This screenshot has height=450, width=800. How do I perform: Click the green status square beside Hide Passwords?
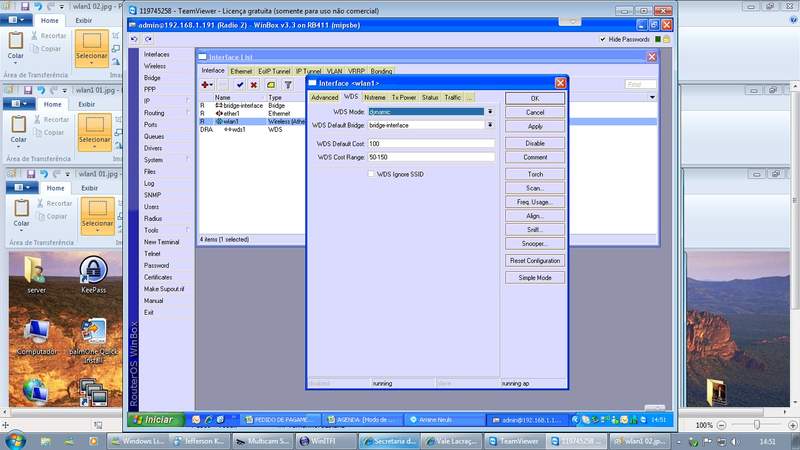coord(658,39)
